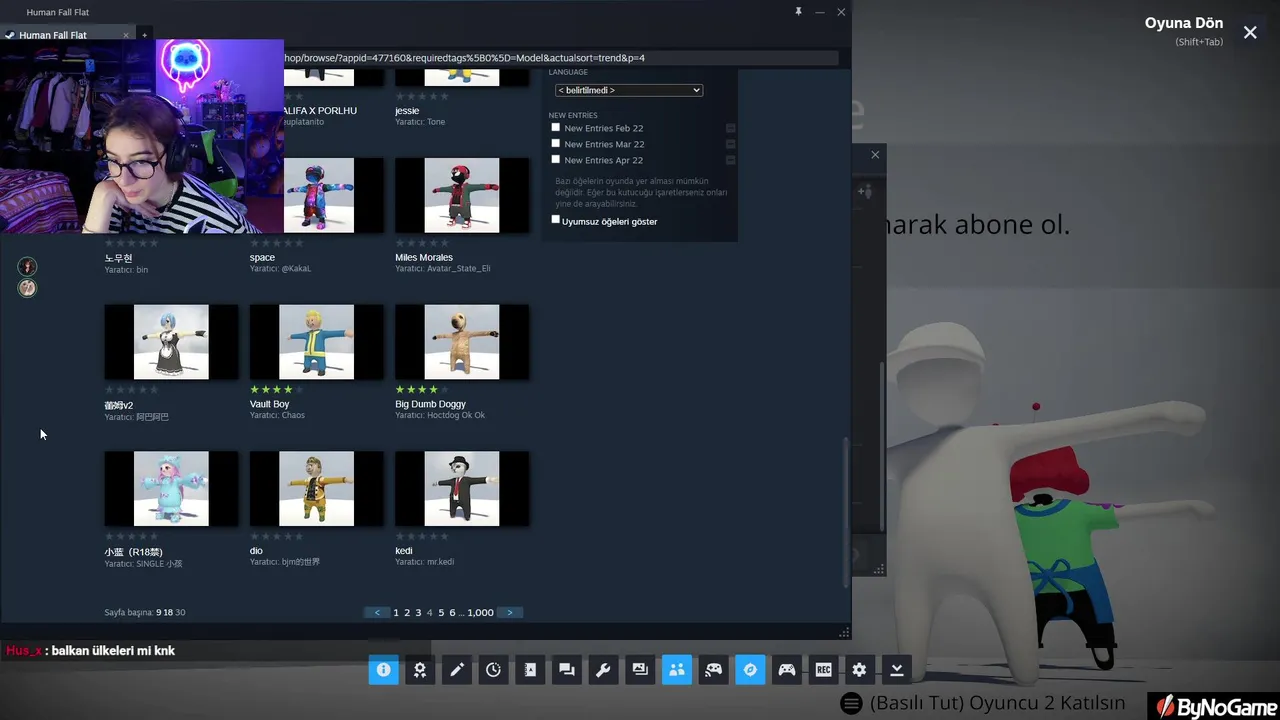1280x720 pixels.
Task: Exclude New Entries Mar 22 minus toggle
Action: click(x=731, y=144)
